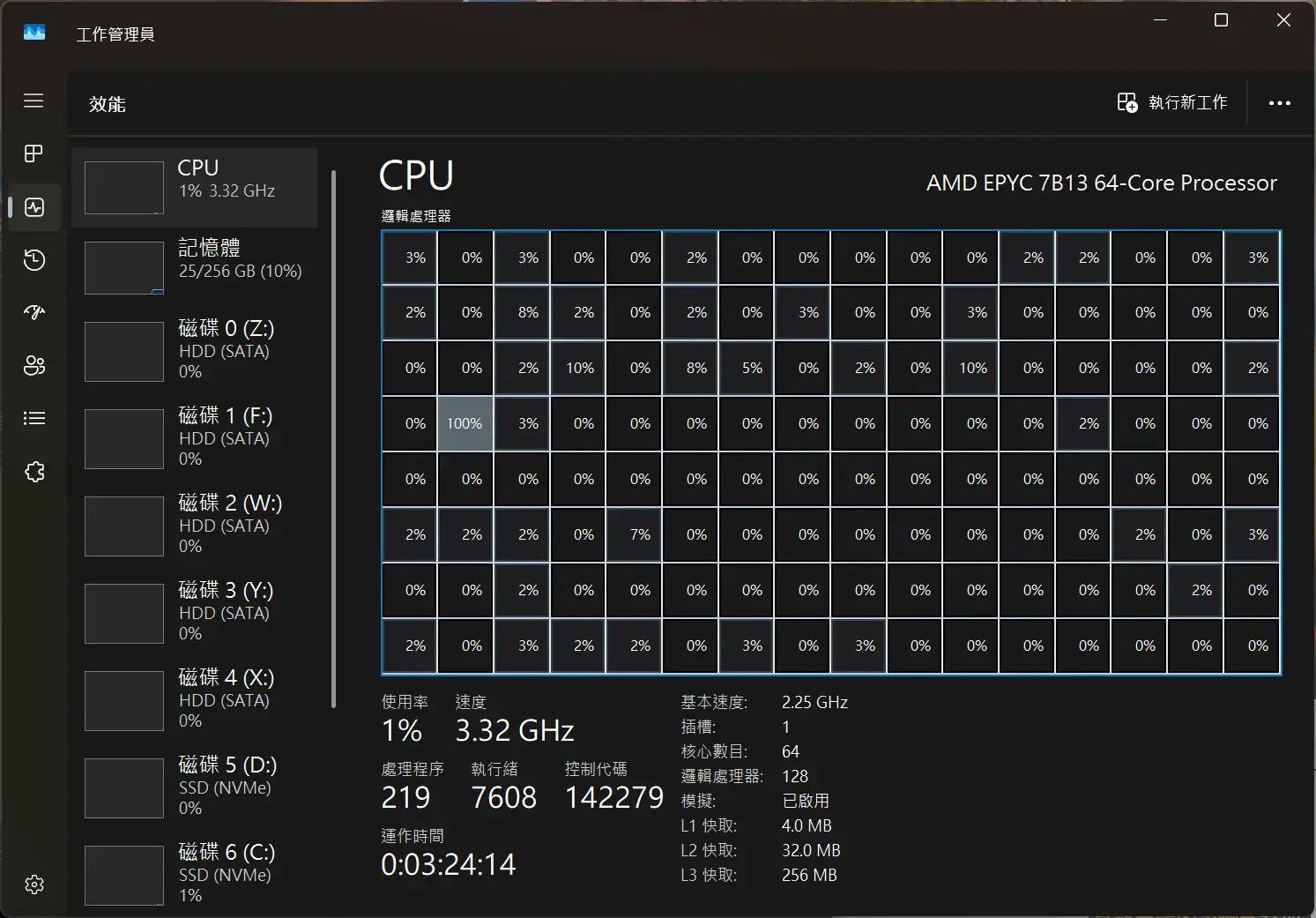Click the device list vertical scrollbar
The height and width of the screenshot is (918, 1316).
pos(333,438)
